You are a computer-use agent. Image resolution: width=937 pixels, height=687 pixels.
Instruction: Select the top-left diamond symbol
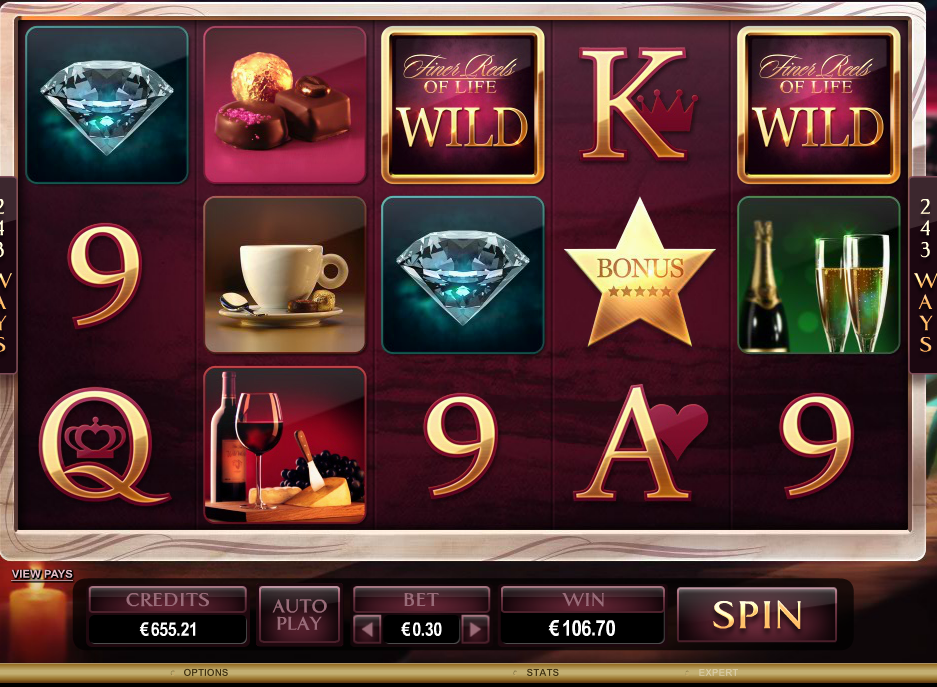[107, 105]
